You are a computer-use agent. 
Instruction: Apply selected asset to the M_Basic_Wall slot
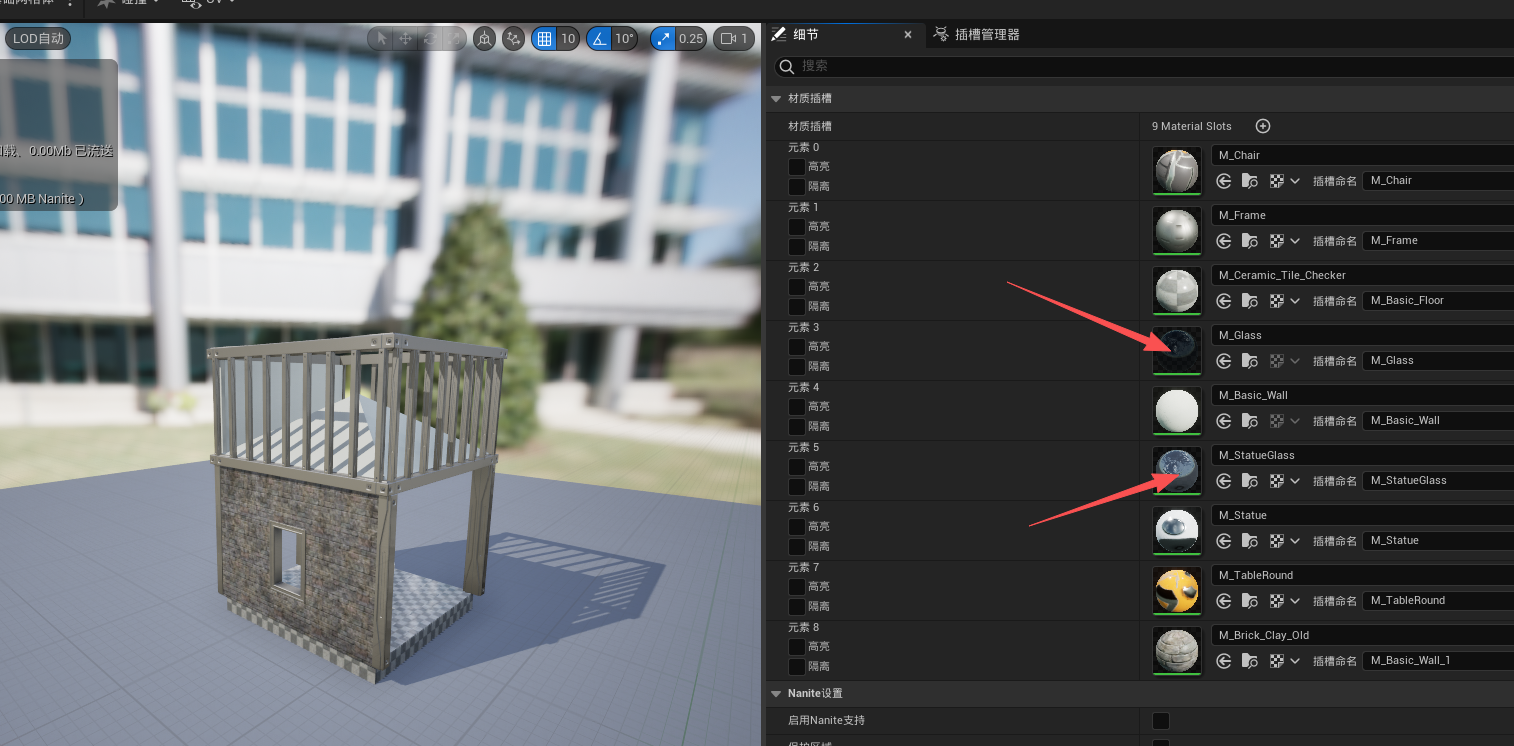(x=1224, y=421)
